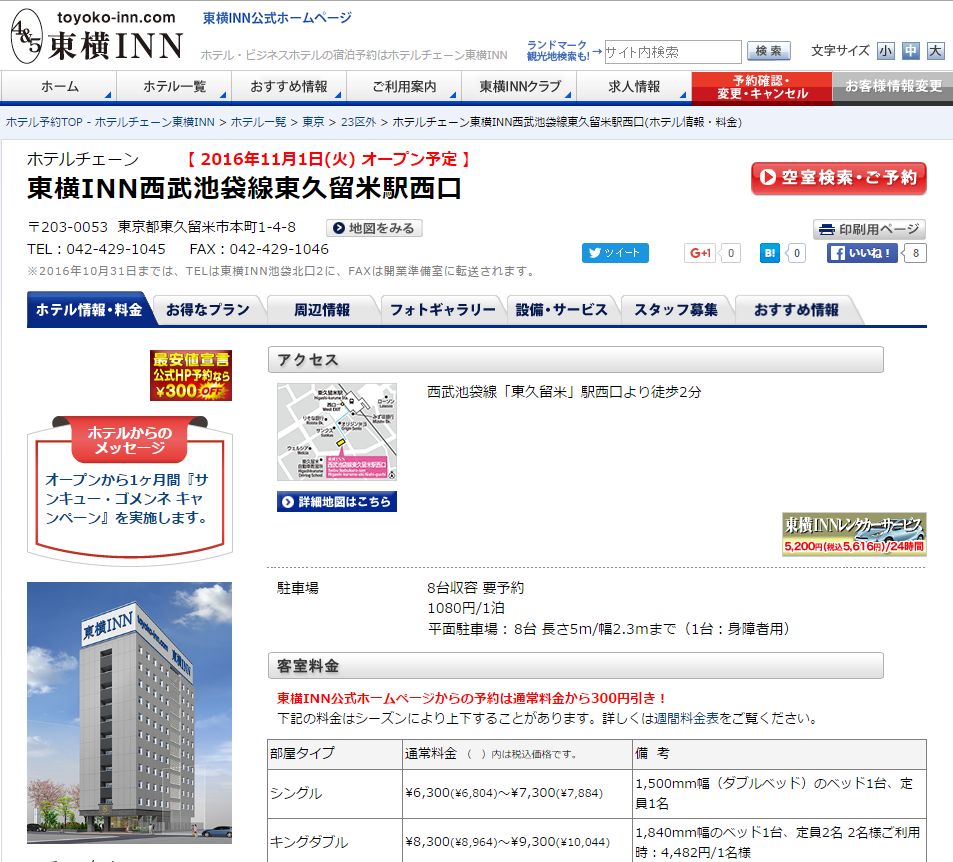
Task: Click 予約確認・変更・キャンセル in nav bar
Action: 762,87
